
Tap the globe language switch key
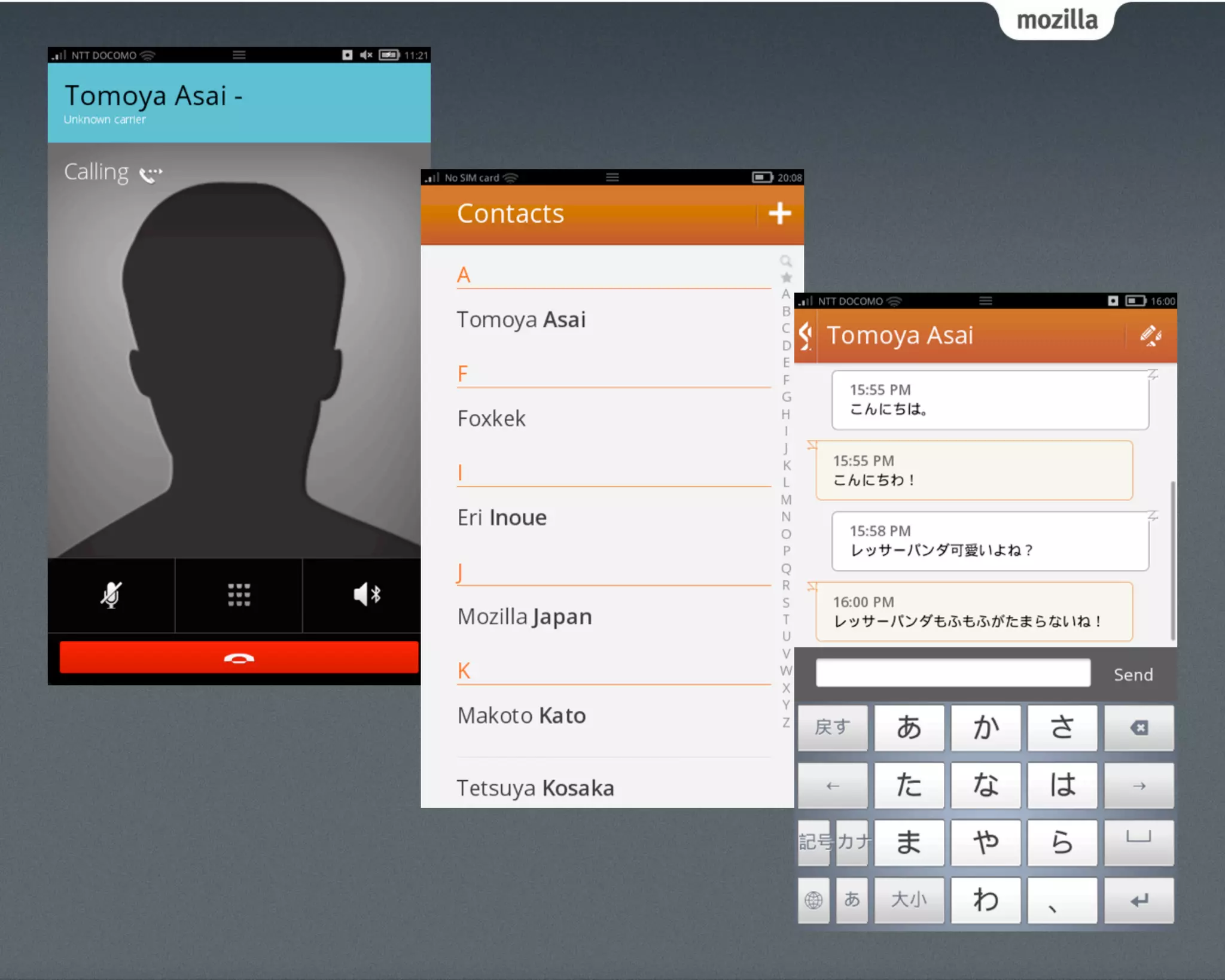point(813,900)
